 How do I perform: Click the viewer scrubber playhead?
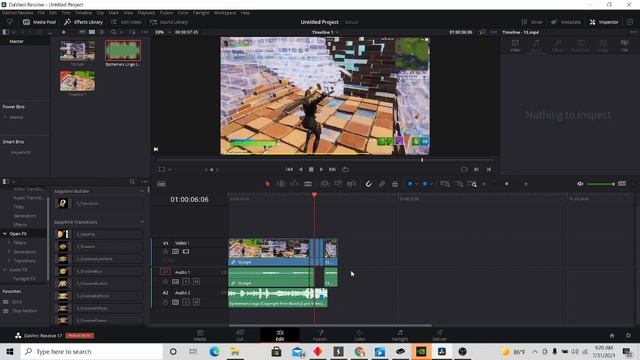coord(422,160)
